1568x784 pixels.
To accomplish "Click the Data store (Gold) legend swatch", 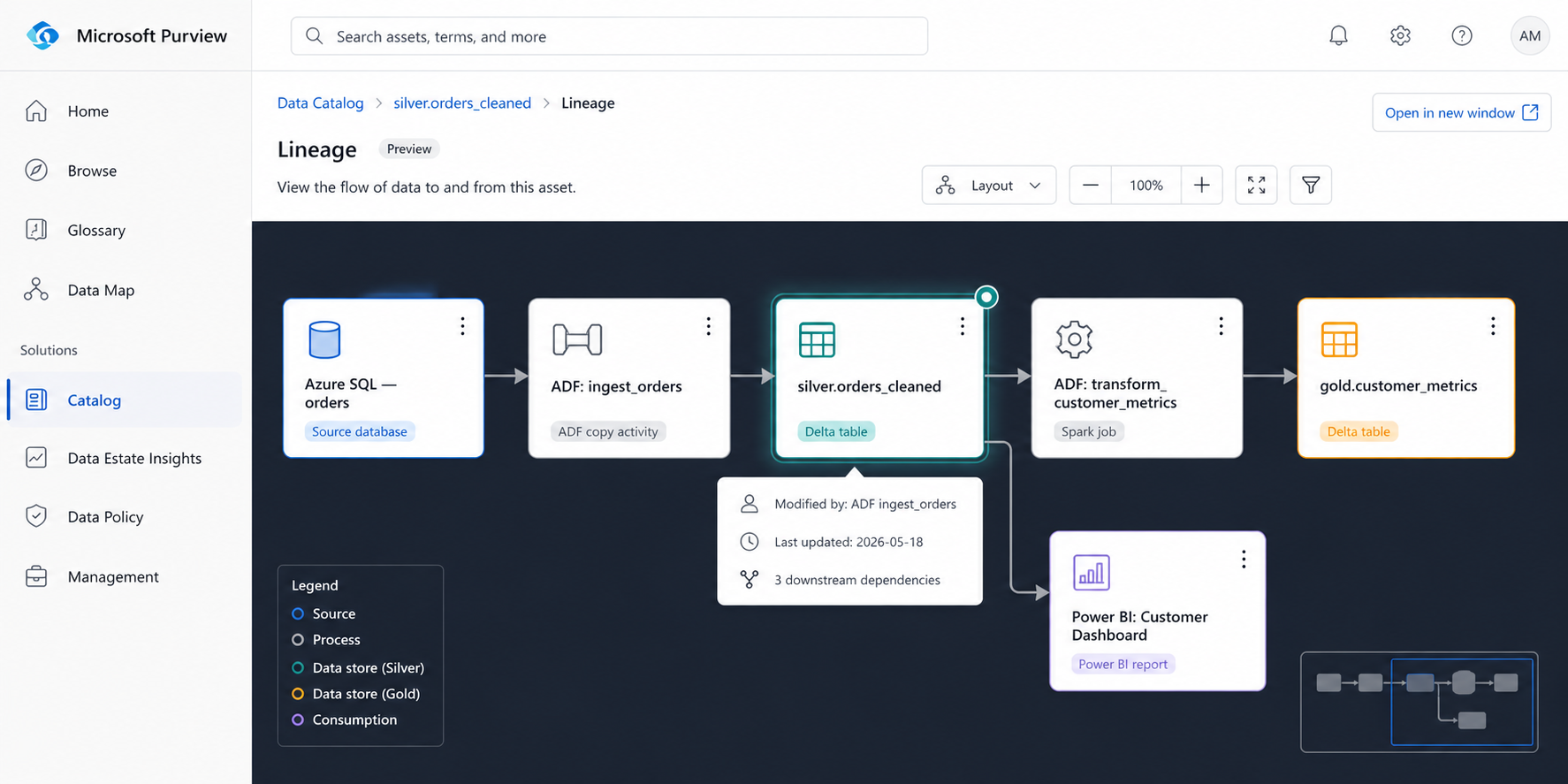I will pyautogui.click(x=298, y=694).
